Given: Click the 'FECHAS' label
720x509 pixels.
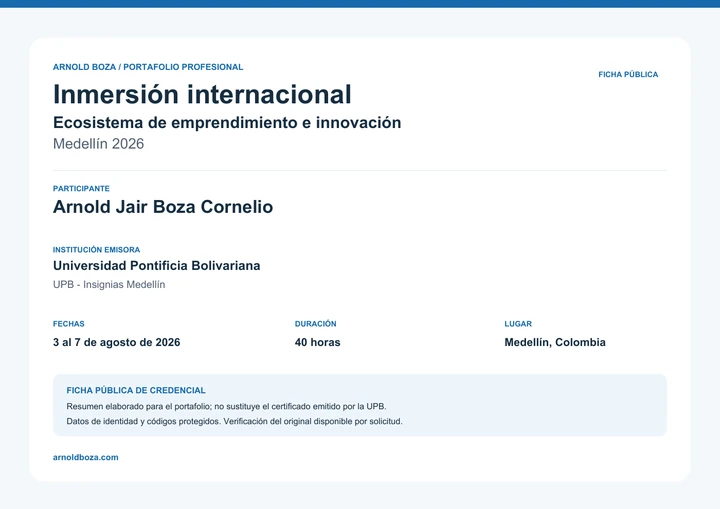Looking at the screenshot, I should (x=68, y=324).
